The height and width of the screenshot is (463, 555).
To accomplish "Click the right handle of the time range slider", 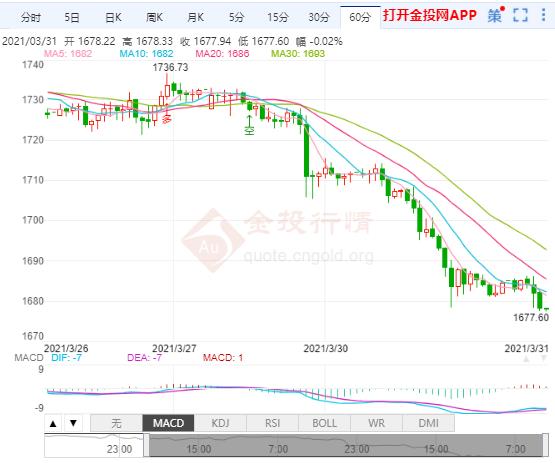I will point(546,445).
